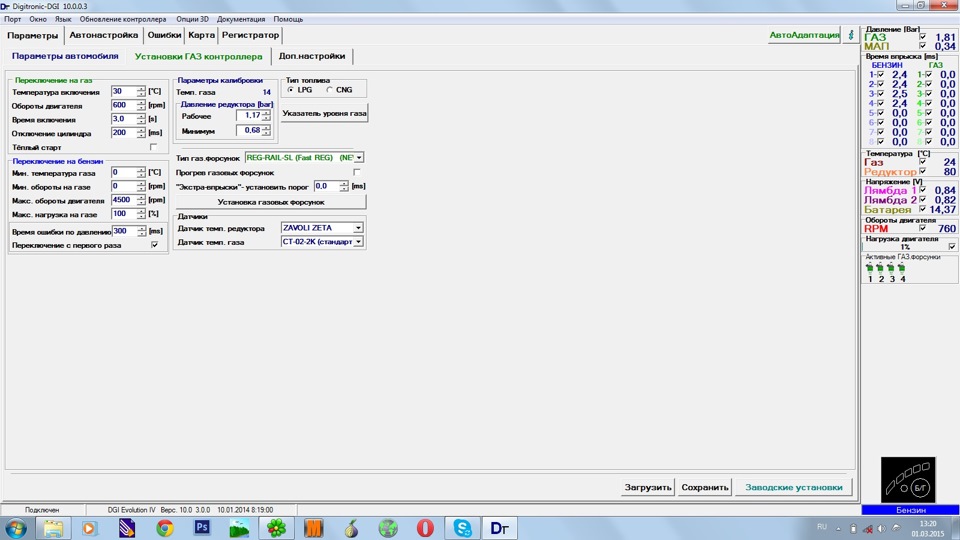Click the Бензин fuel mode indicator
Image resolution: width=960 pixels, height=540 pixels.
coord(910,509)
